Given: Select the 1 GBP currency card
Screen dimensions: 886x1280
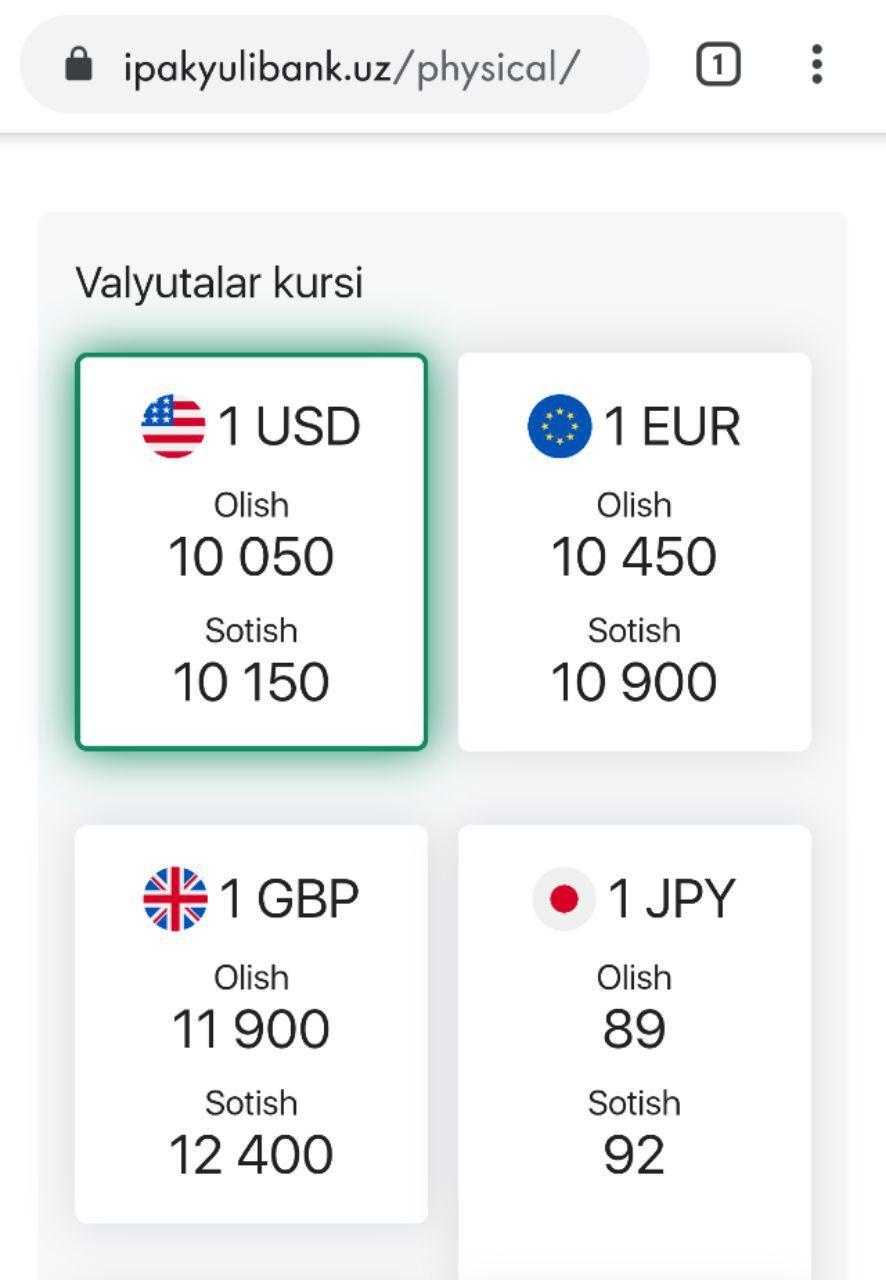Looking at the screenshot, I should [x=251, y=1023].
